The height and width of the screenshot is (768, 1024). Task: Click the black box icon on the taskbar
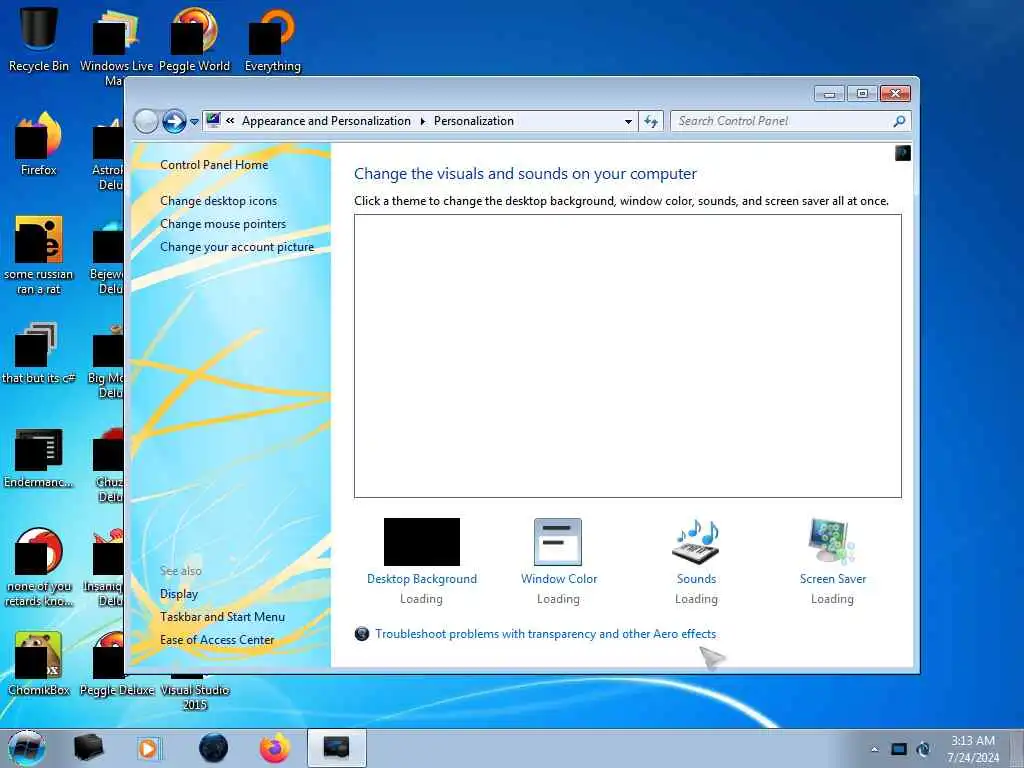coord(88,748)
